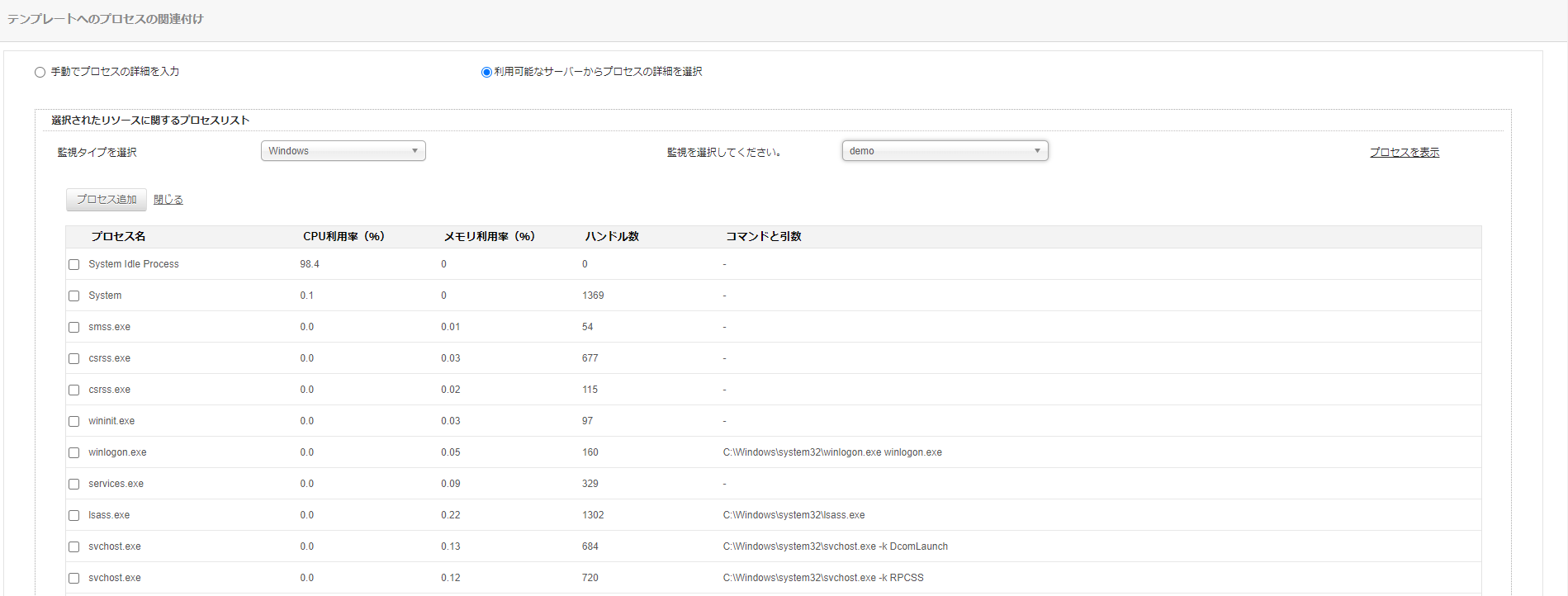Click the プロセス名 column header
The image size is (1568, 596).
pyautogui.click(x=118, y=237)
